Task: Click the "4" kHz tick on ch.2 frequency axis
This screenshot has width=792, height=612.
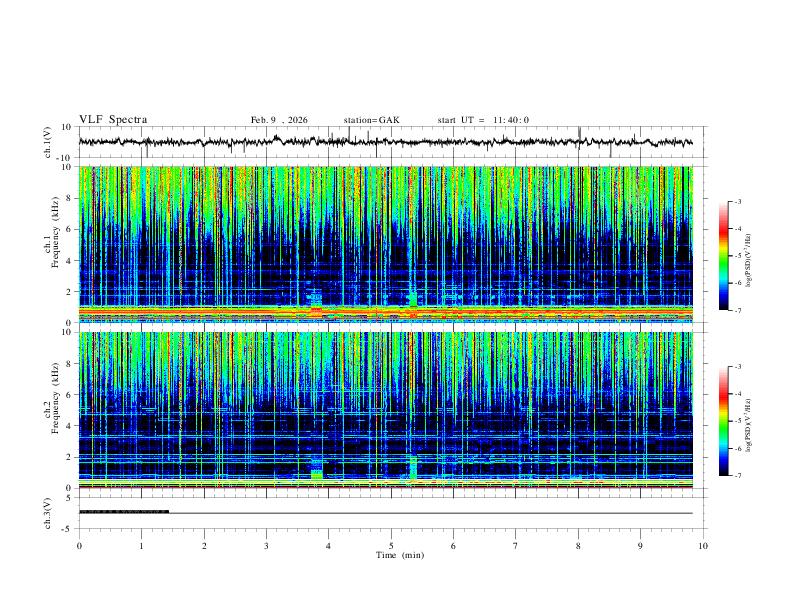Action: [x=69, y=426]
